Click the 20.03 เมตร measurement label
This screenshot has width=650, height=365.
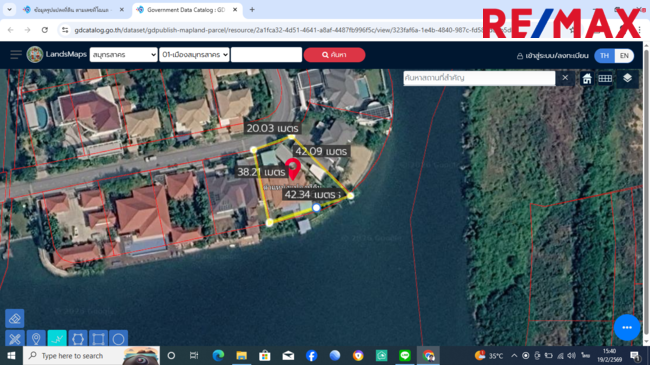pyautogui.click(x=272, y=128)
